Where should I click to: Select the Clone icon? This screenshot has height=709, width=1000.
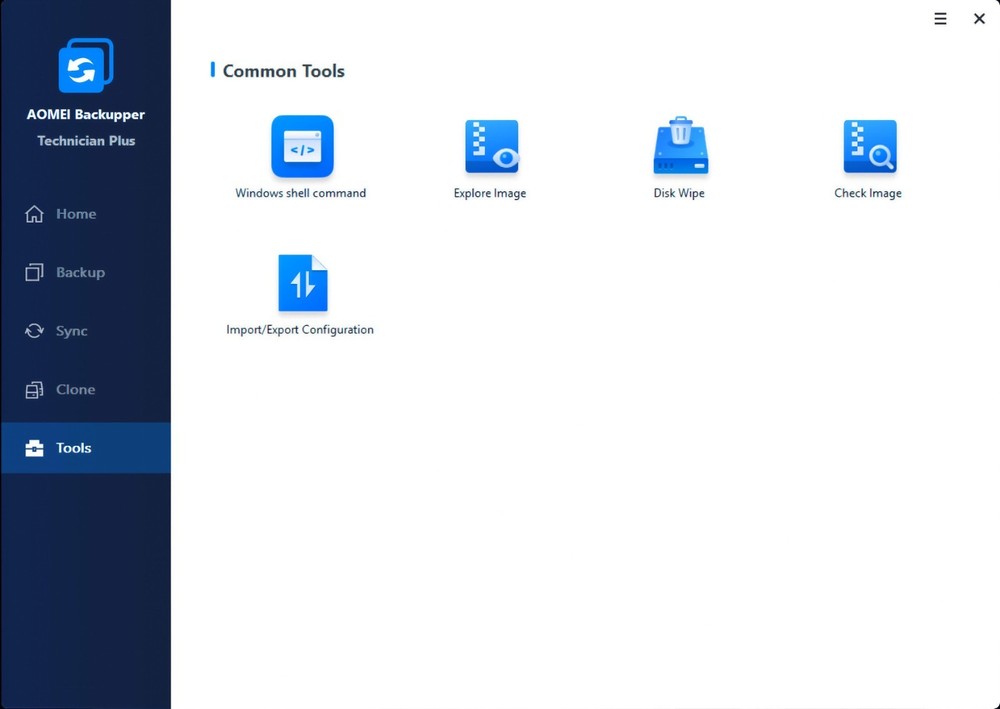[x=34, y=389]
